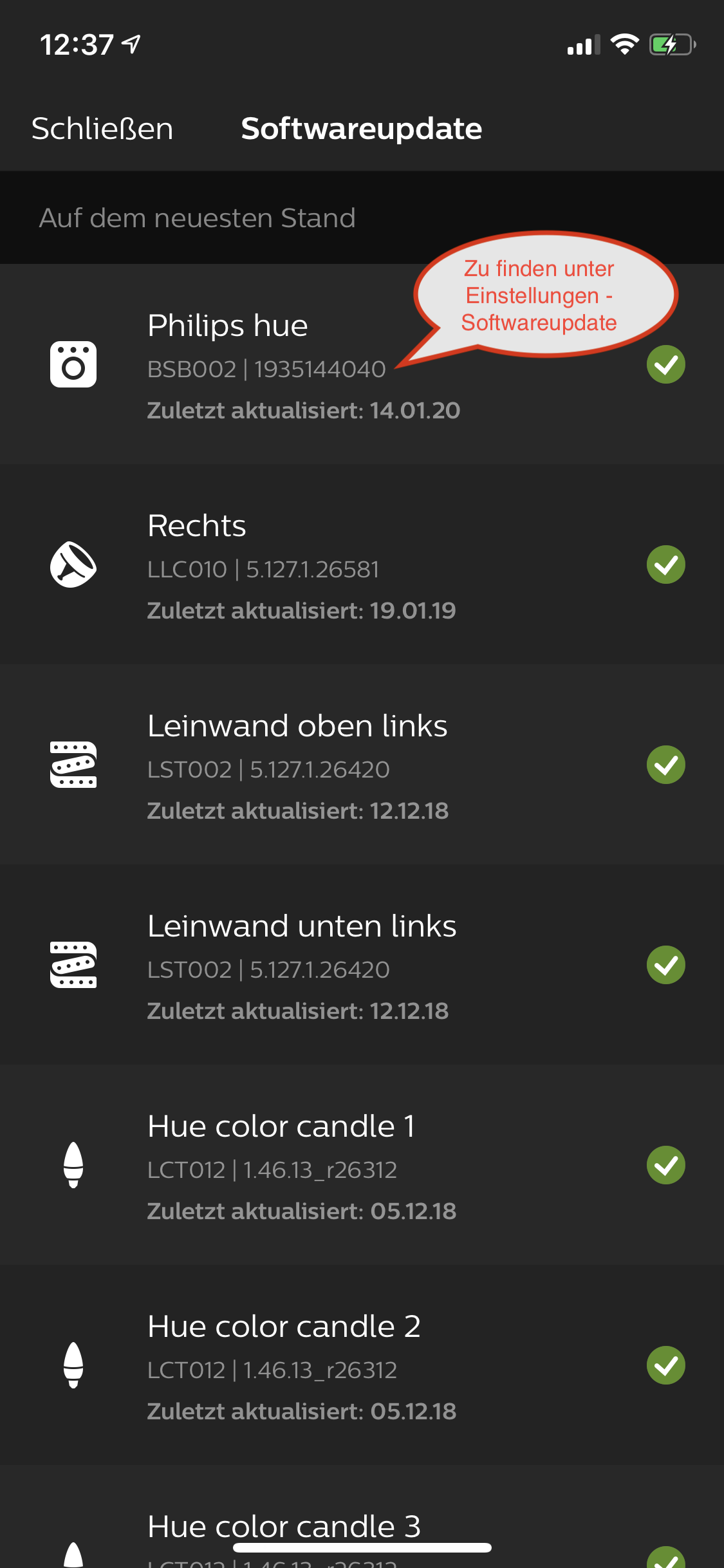Tap the battery charging indicator
Viewport: 724px width, 1568px height.
click(x=672, y=44)
